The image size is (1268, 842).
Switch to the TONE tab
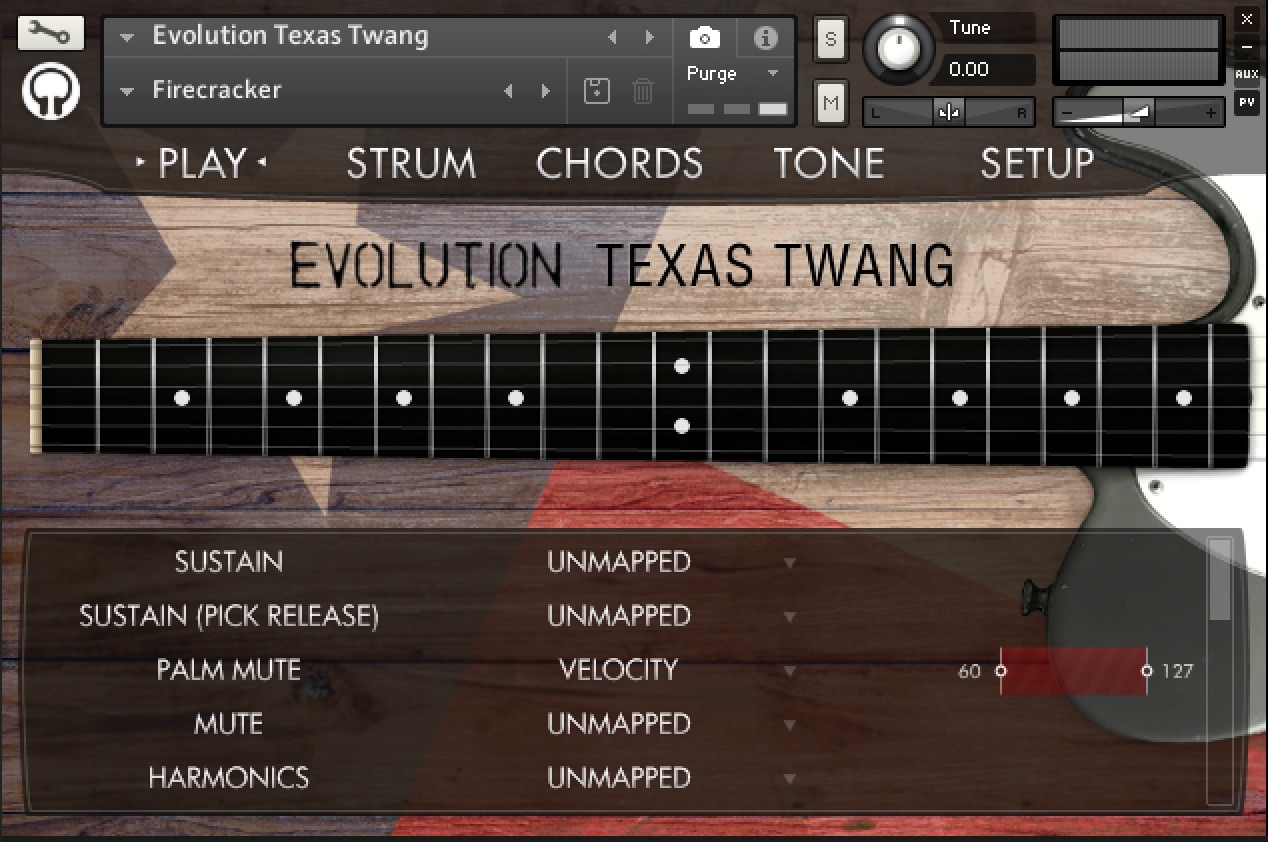point(829,163)
